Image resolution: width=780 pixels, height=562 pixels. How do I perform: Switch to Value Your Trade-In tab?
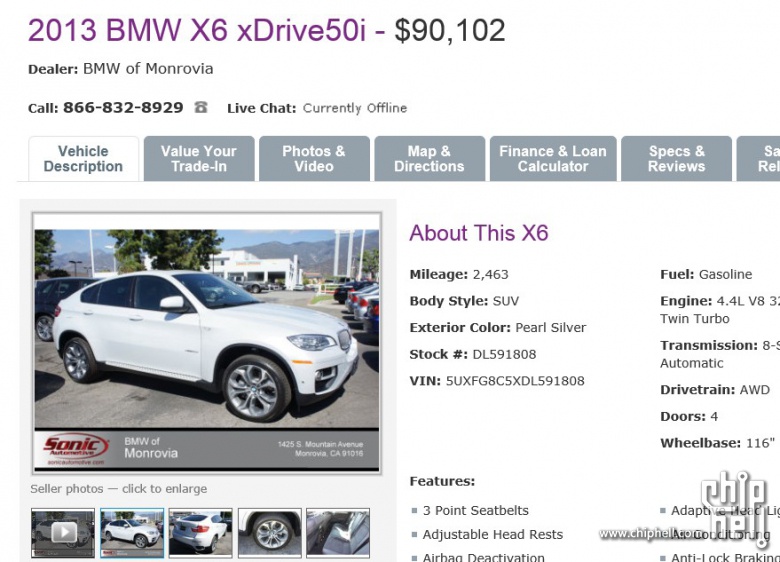(199, 159)
